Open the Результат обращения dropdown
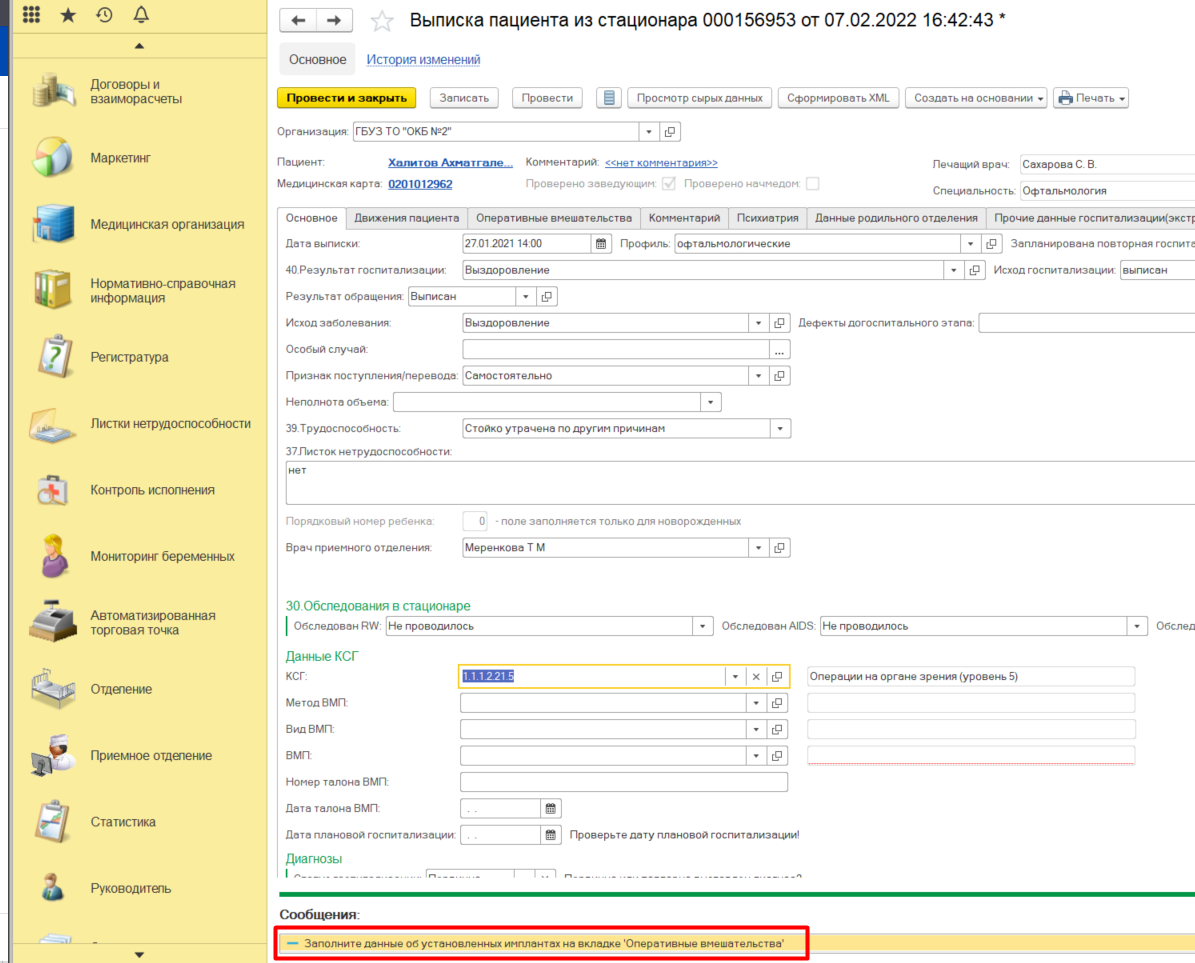 click(x=526, y=297)
